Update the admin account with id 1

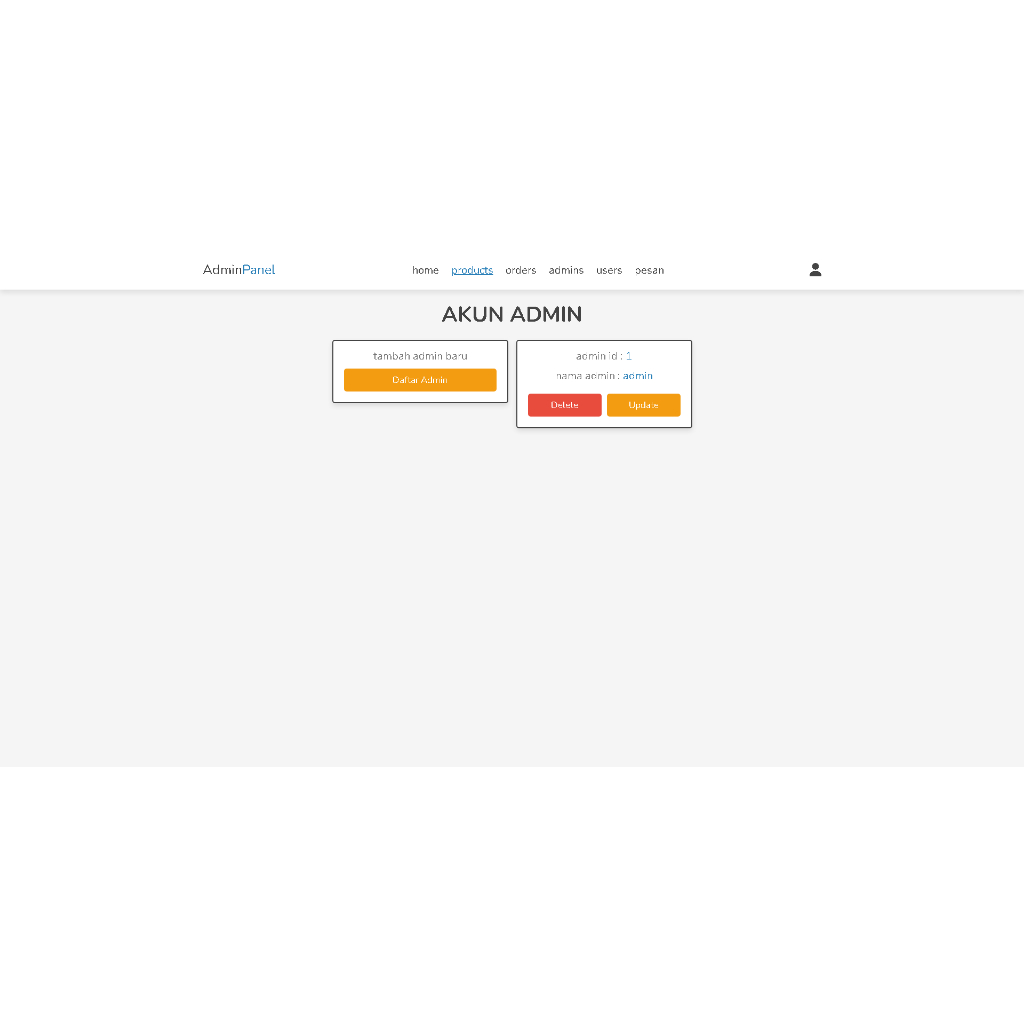(643, 405)
